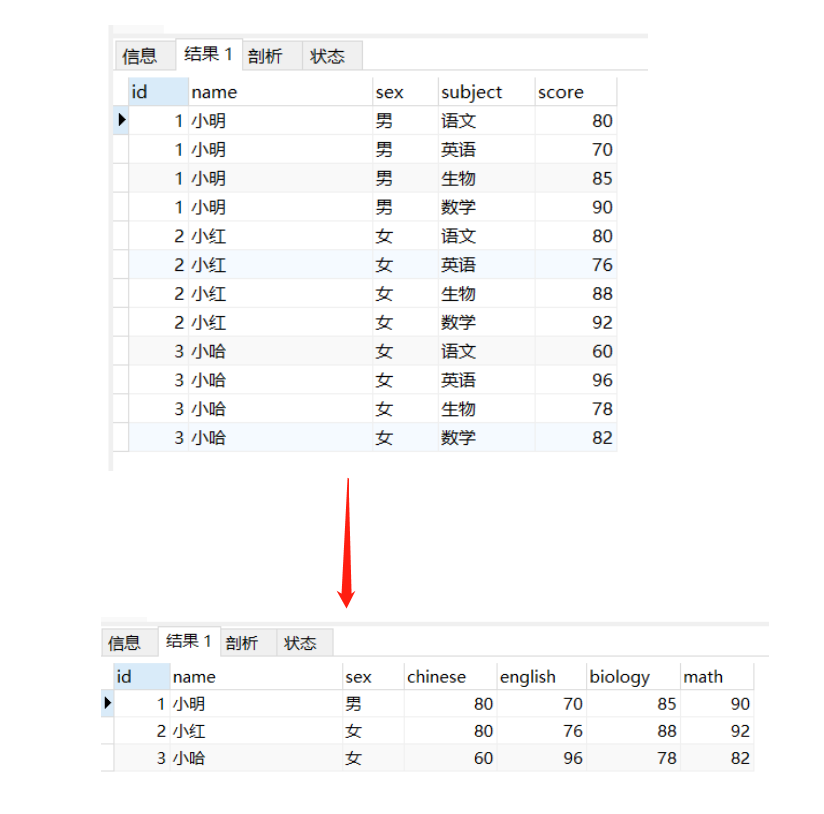Click the biology column header

click(633, 677)
